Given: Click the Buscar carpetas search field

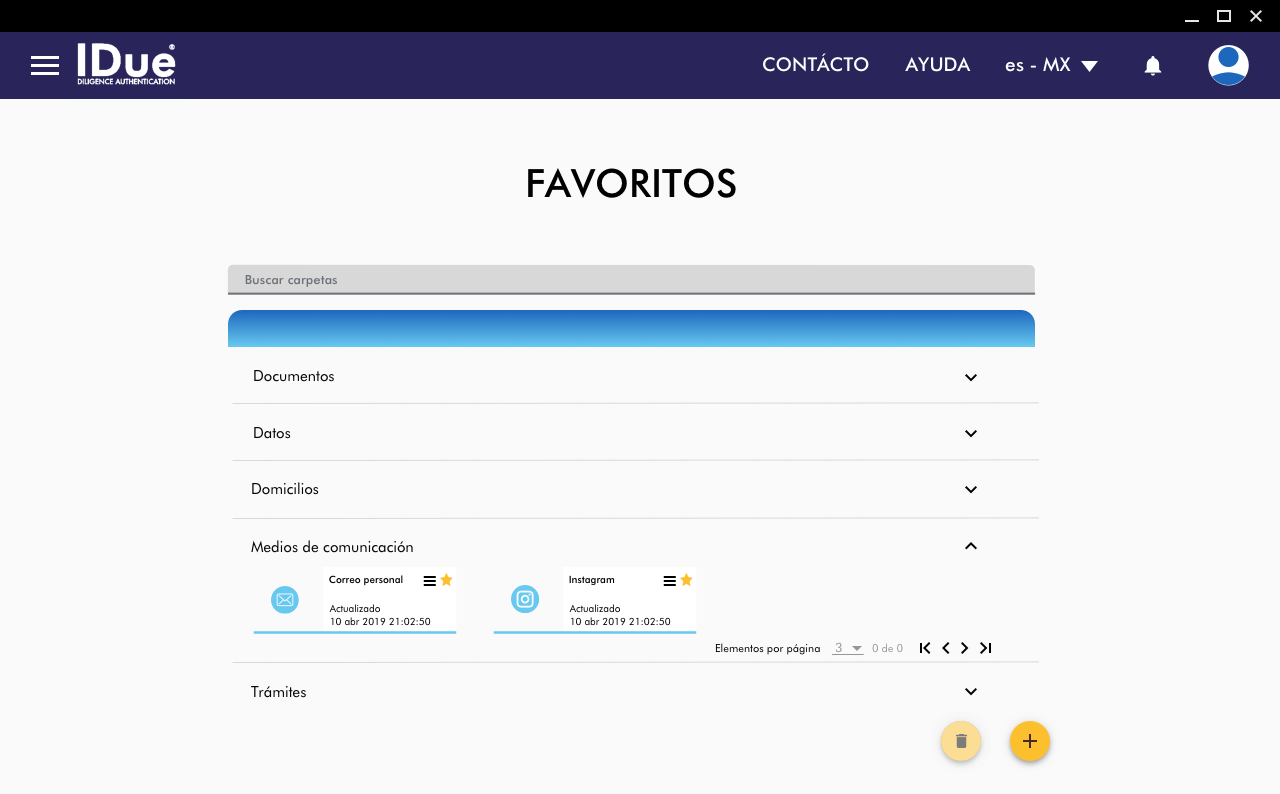Looking at the screenshot, I should click(630, 280).
